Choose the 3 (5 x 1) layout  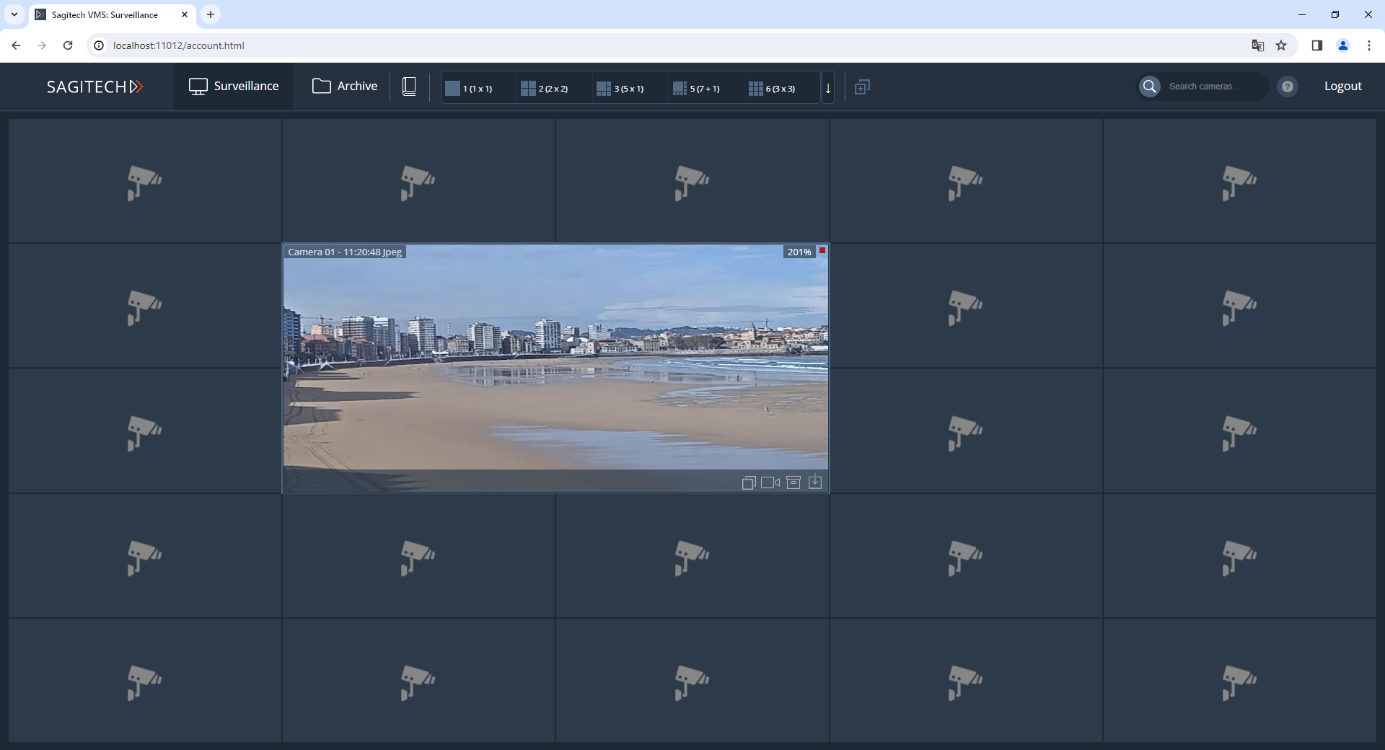click(x=620, y=88)
